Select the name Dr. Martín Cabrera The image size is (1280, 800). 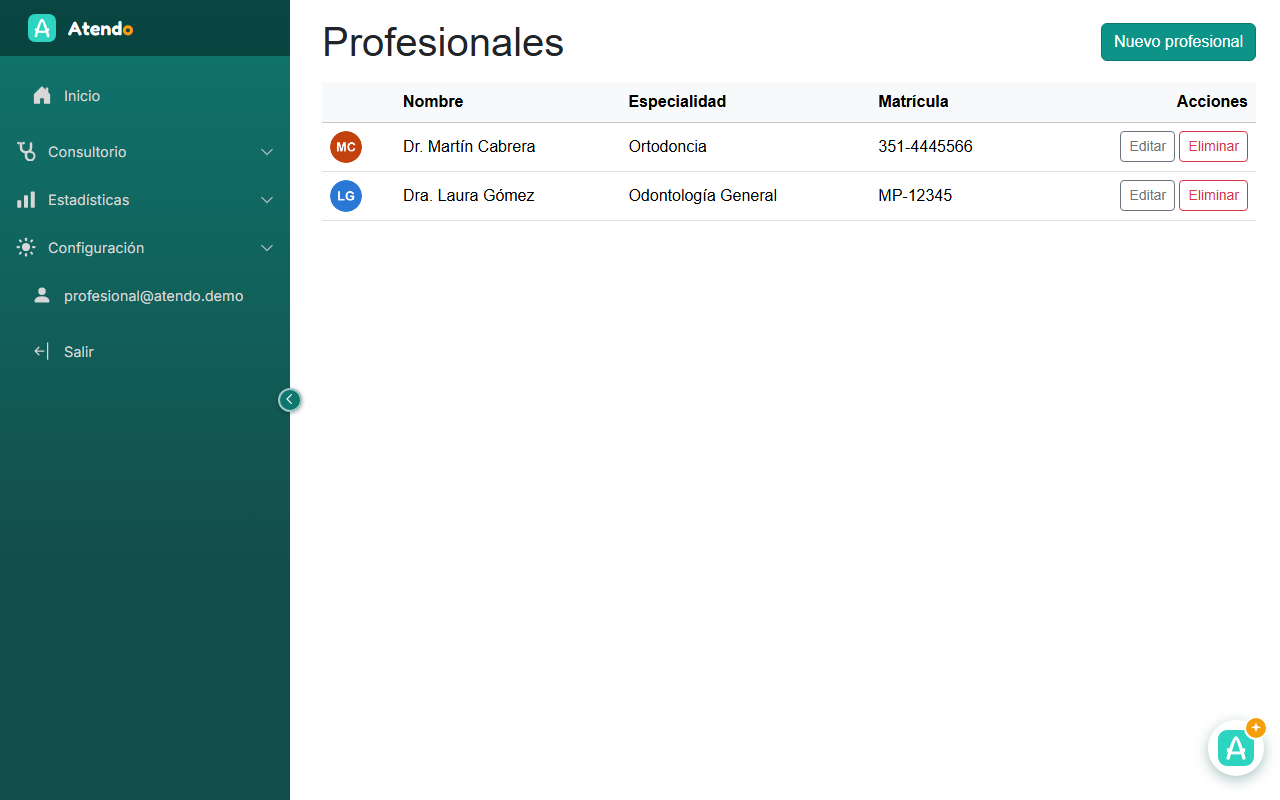(469, 147)
